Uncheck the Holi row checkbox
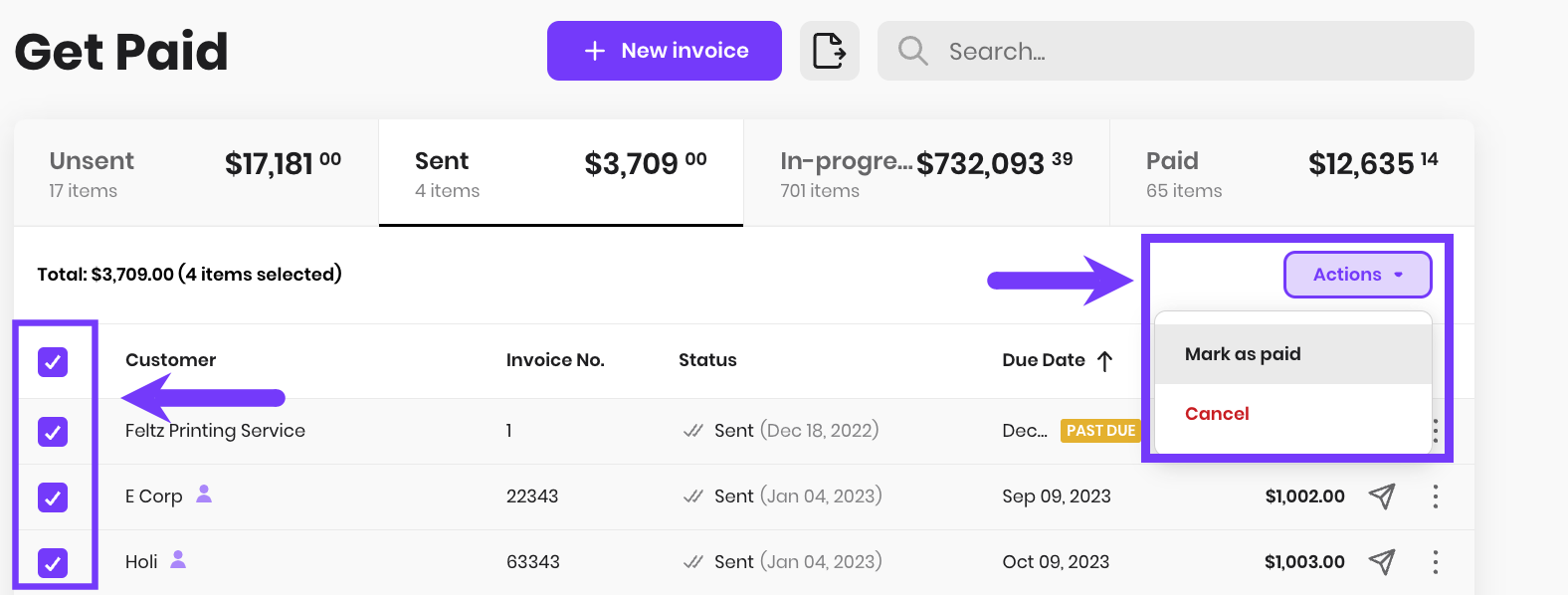Viewport: 1568px width, 595px height. 53,563
